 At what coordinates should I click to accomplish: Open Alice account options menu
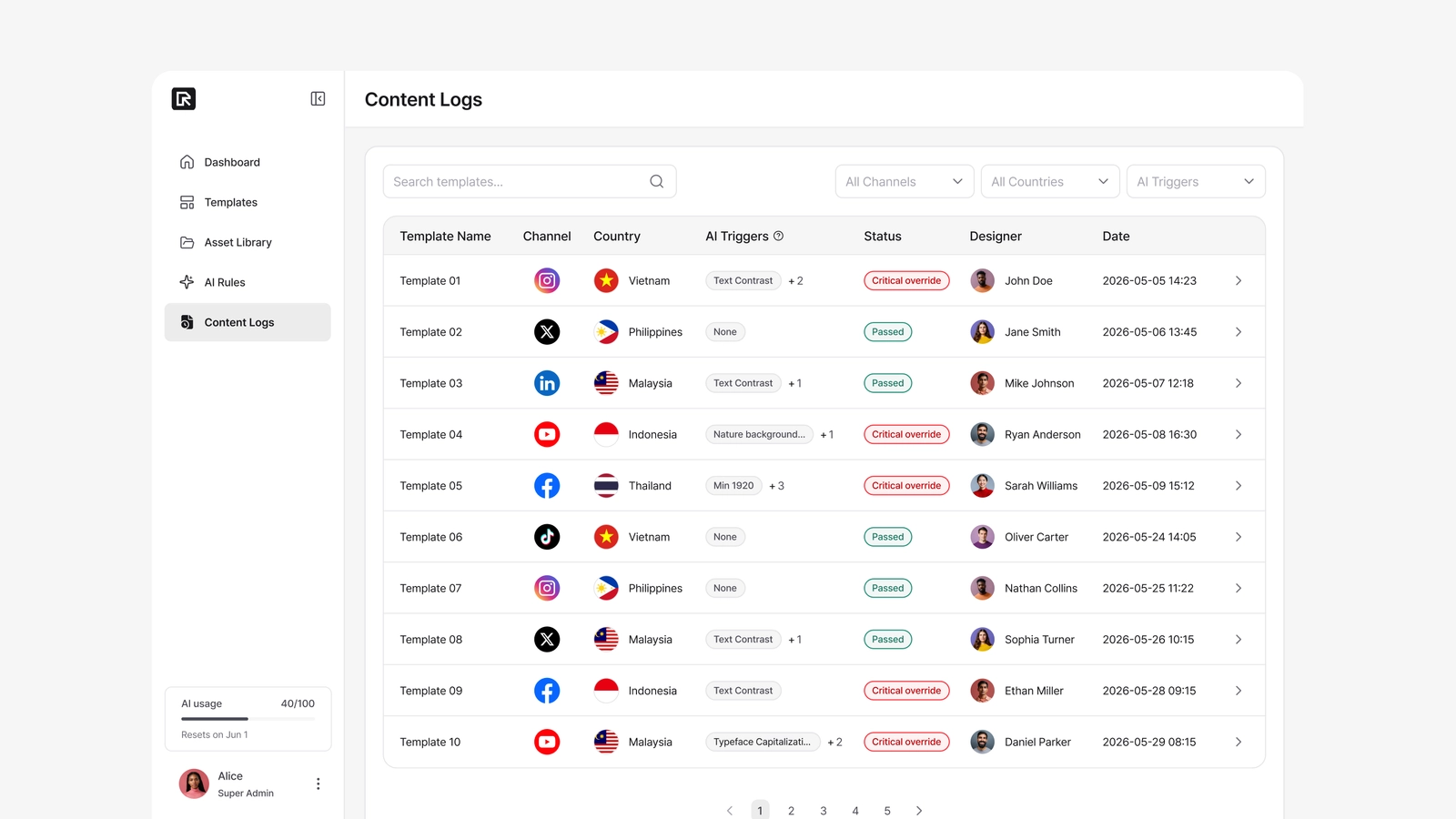pos(318,784)
